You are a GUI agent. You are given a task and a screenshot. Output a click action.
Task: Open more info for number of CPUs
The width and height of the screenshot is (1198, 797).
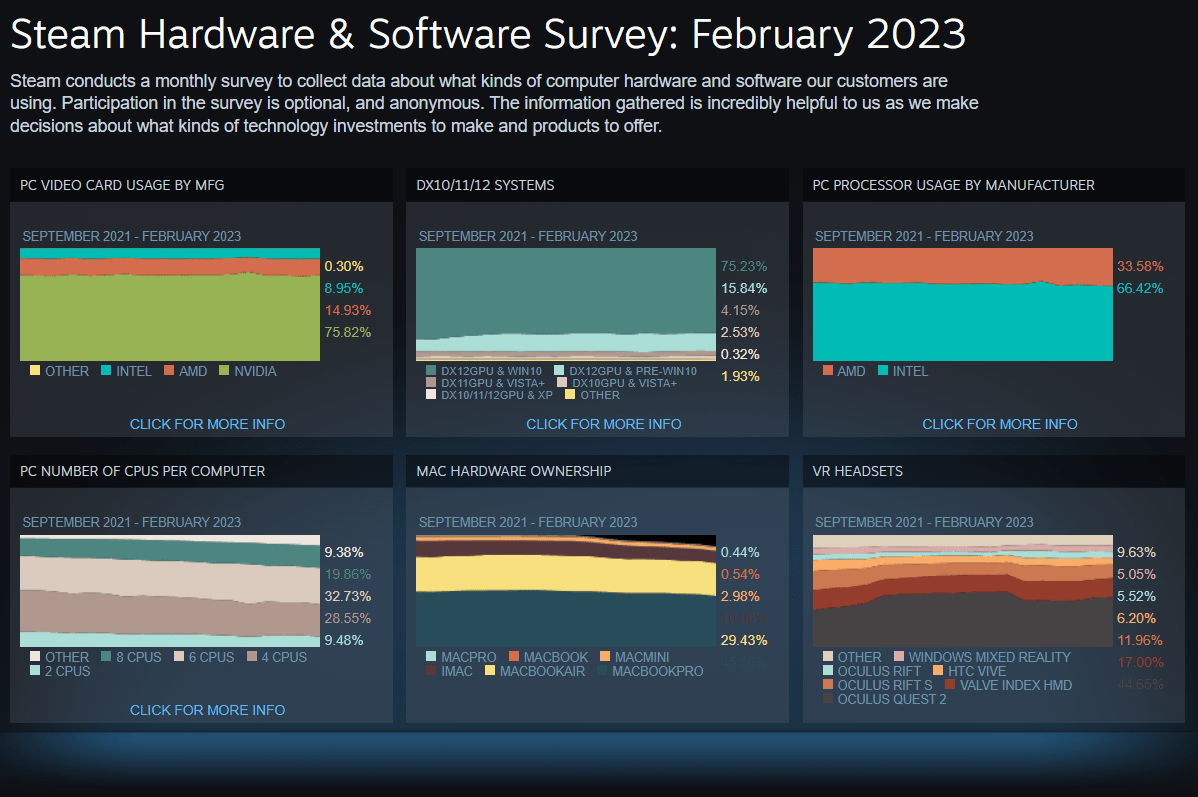click(207, 710)
